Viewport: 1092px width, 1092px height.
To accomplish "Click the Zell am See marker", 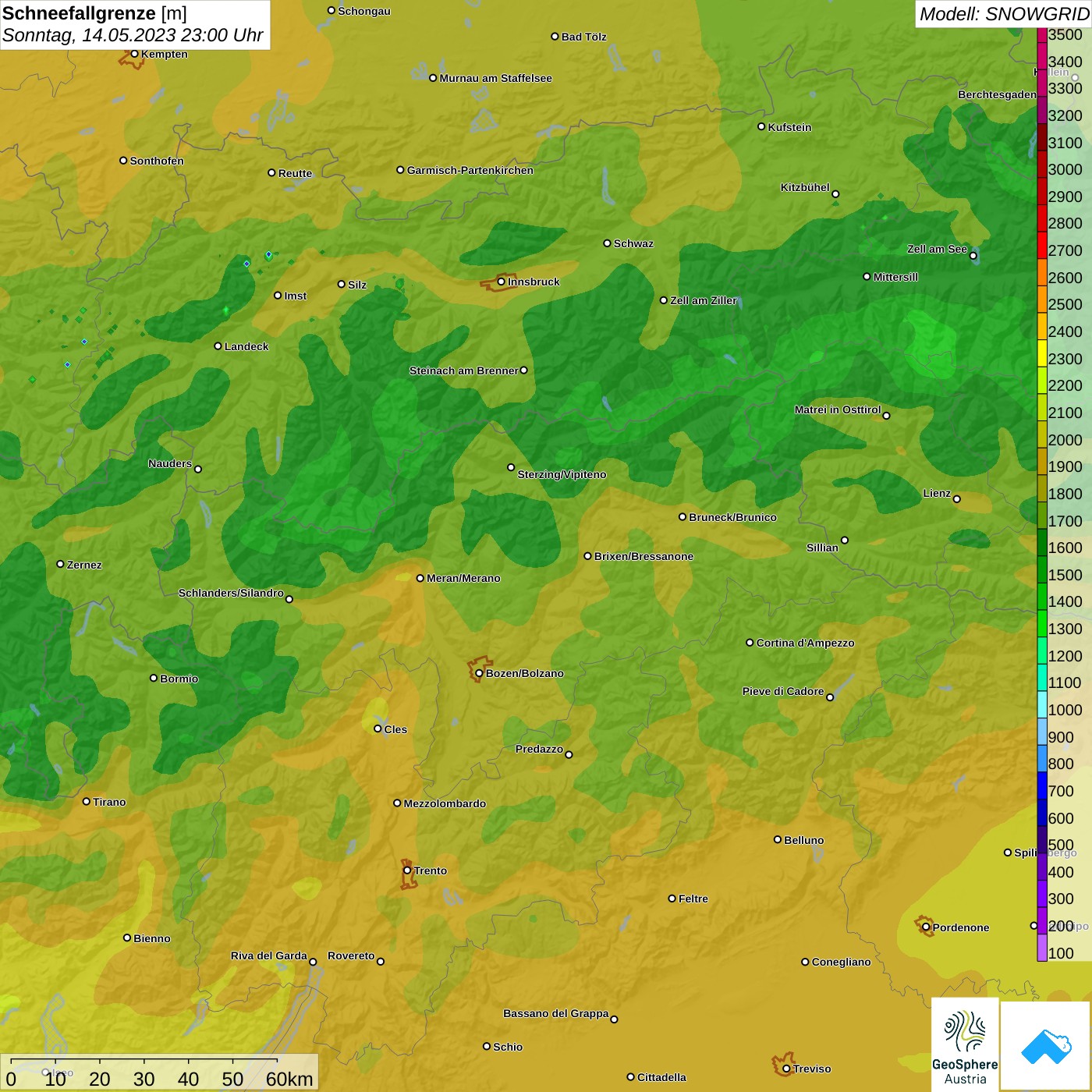I will [973, 255].
